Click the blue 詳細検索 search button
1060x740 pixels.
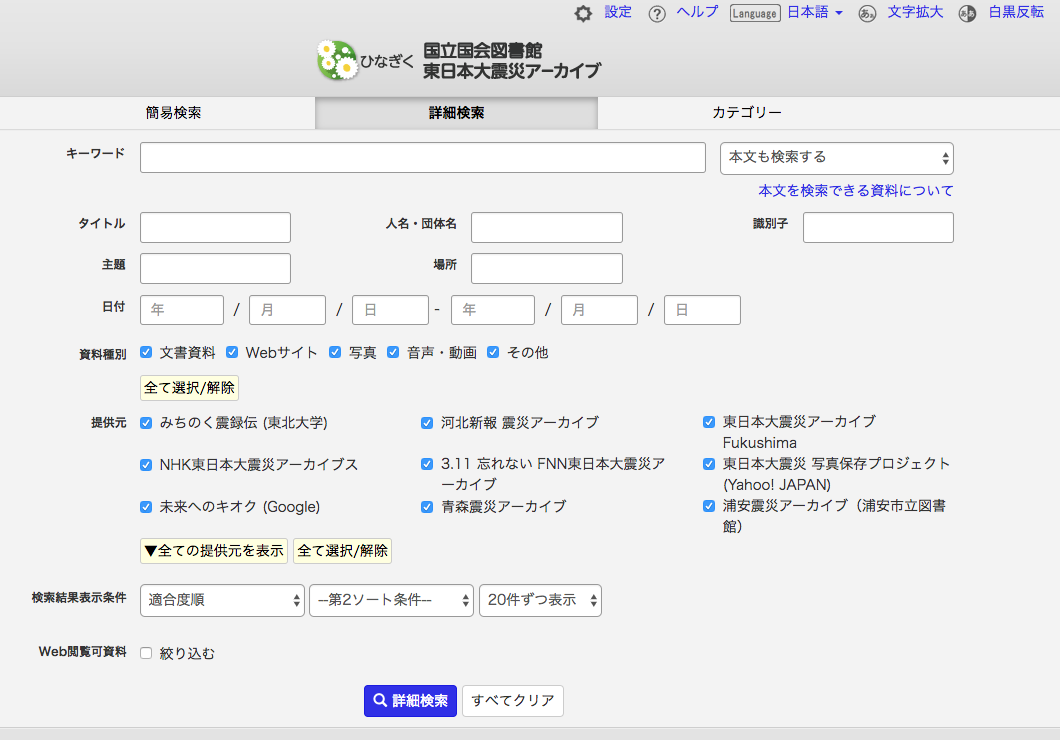(x=410, y=701)
